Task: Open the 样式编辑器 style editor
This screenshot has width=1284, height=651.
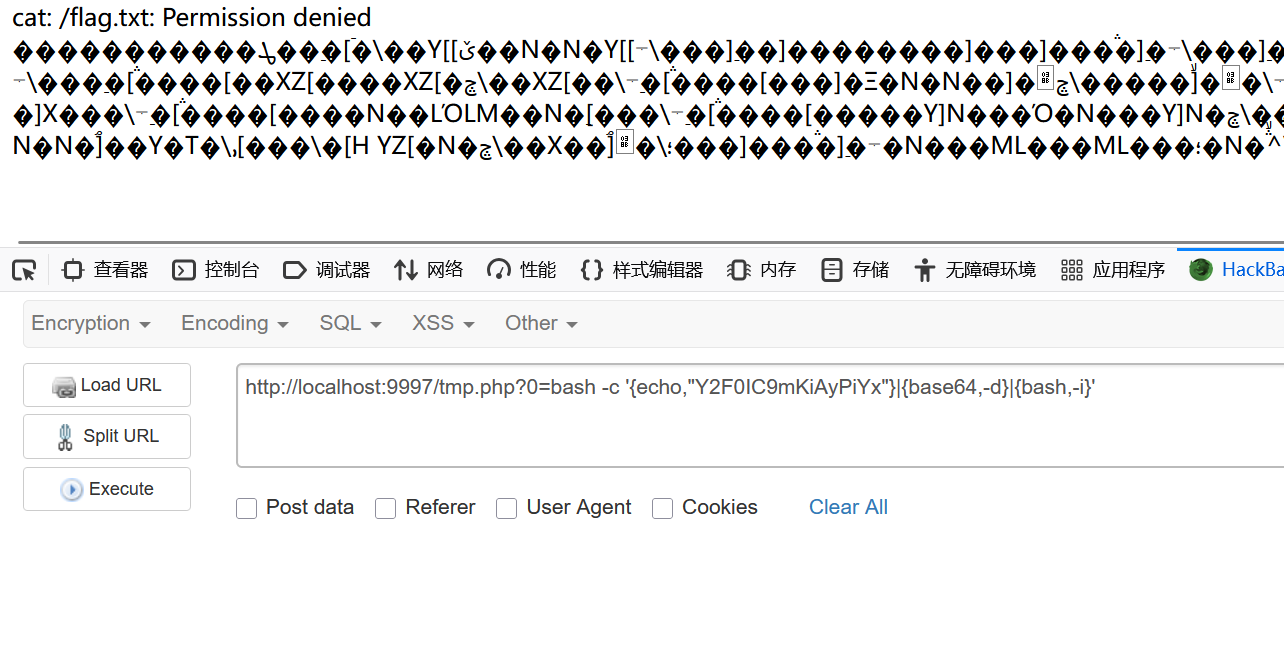Action: point(641,270)
